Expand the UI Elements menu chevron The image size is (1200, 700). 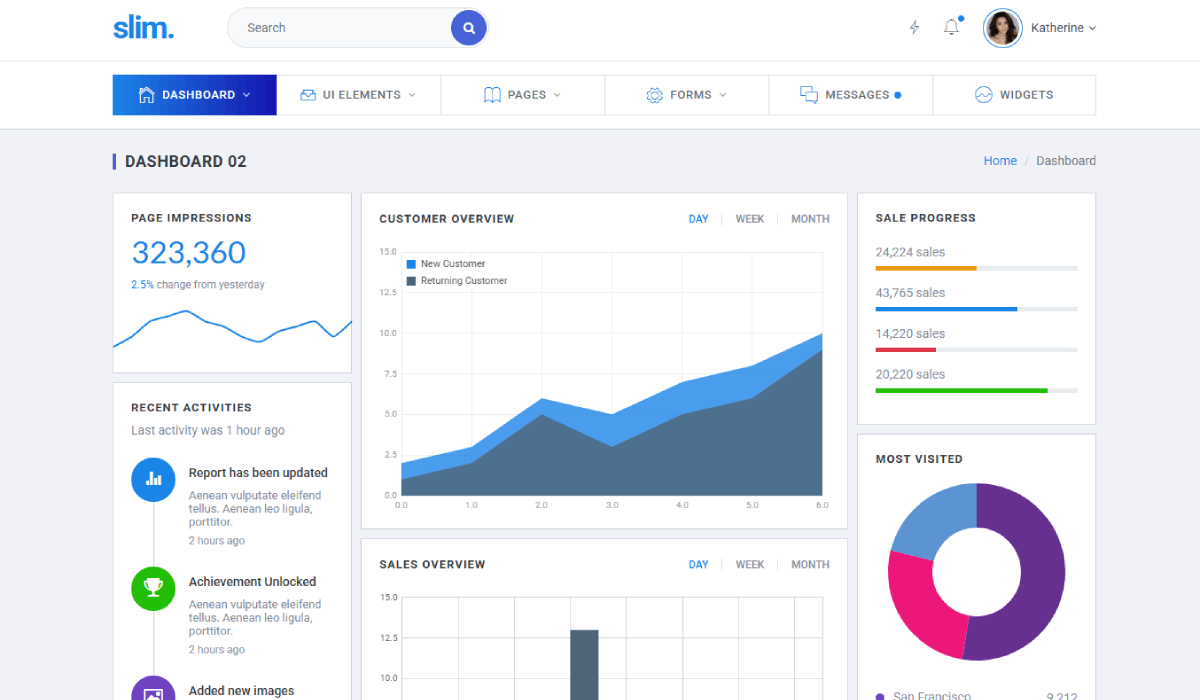point(412,95)
